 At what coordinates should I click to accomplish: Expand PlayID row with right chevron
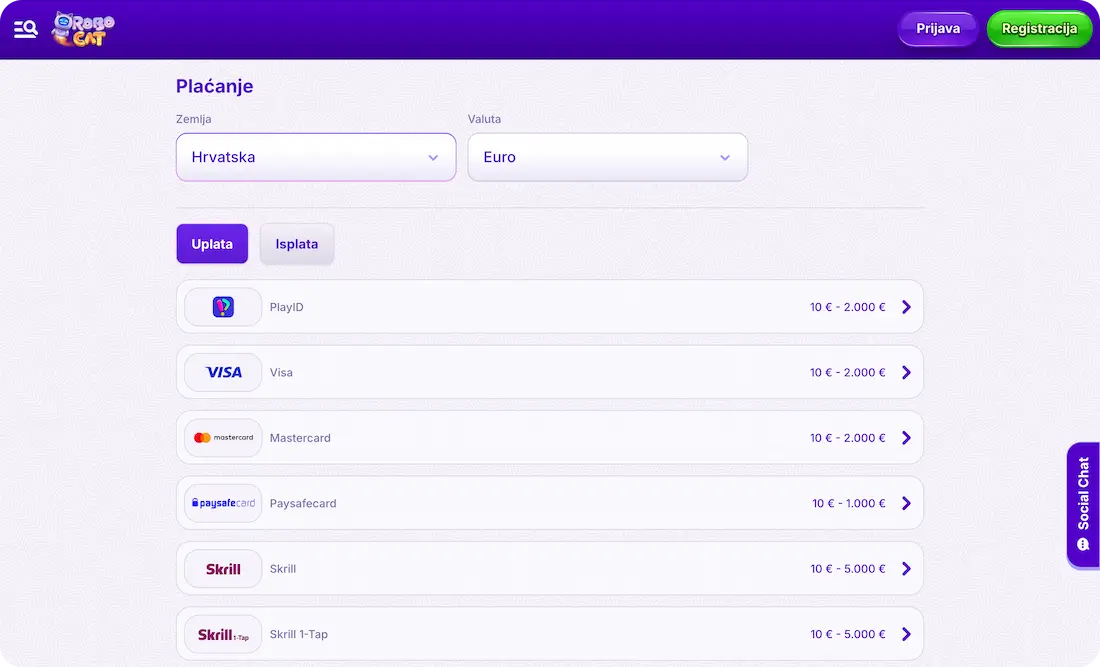pos(906,307)
